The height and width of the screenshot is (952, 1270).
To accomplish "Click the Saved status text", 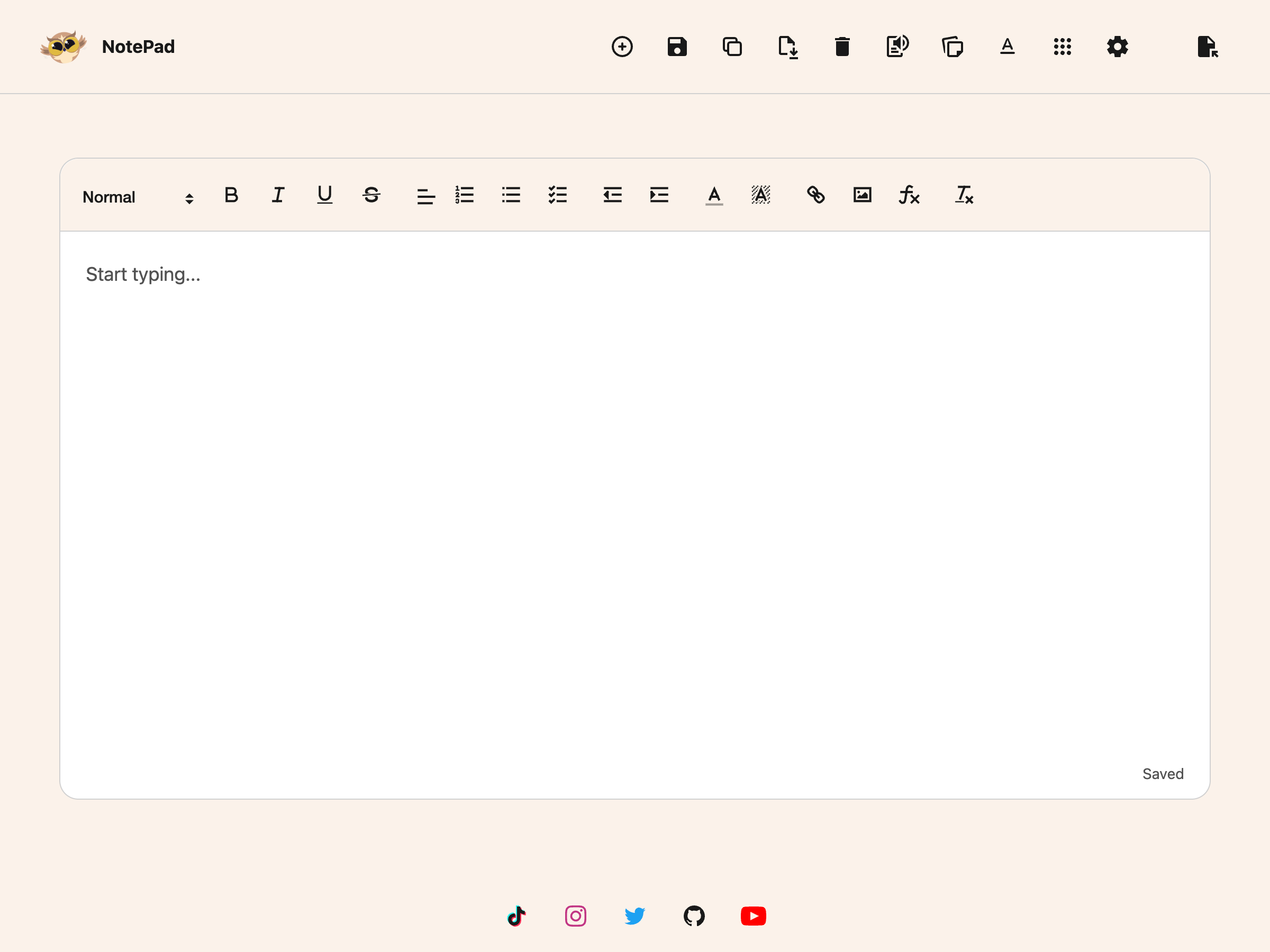I will (x=1163, y=774).
